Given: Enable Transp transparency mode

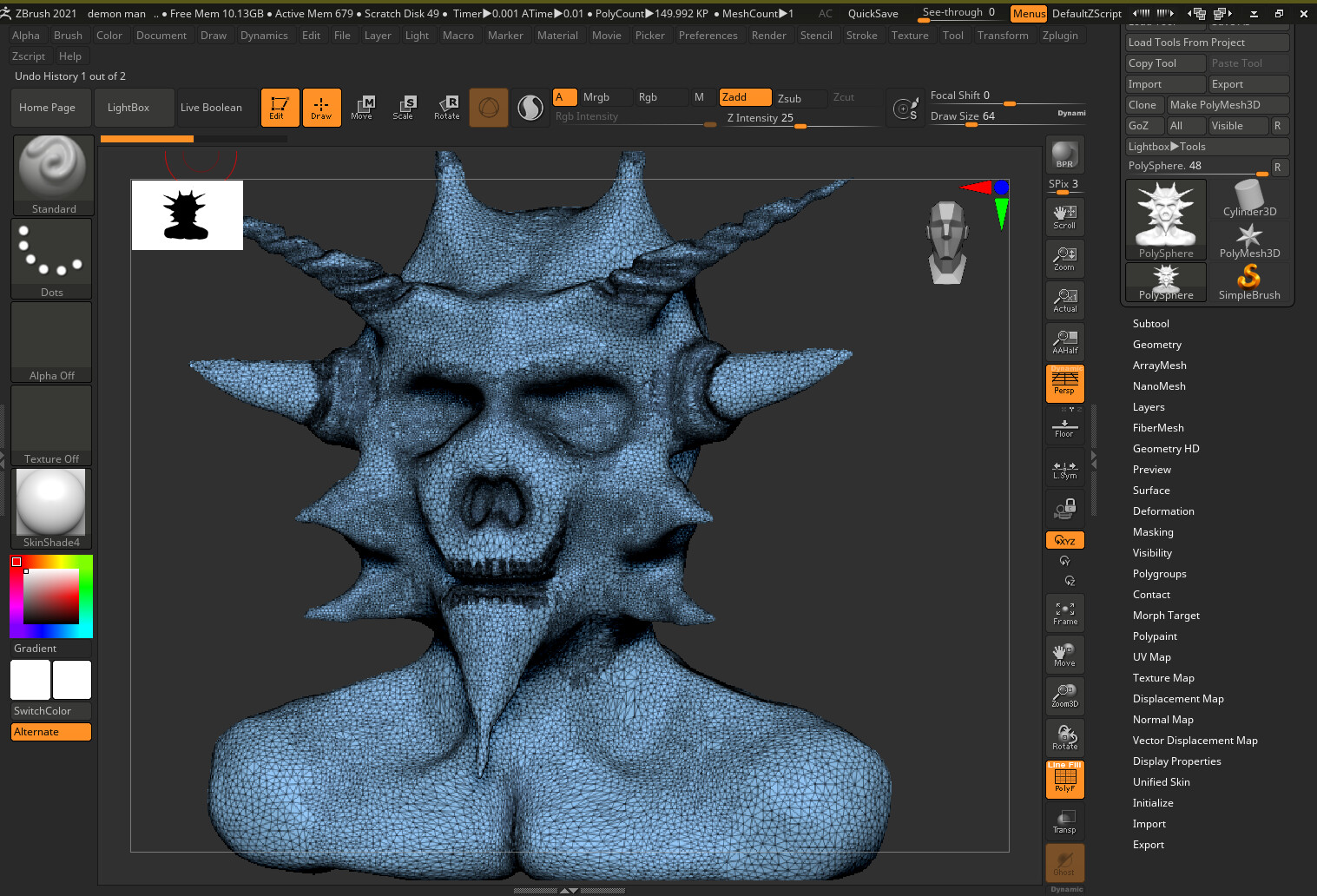Looking at the screenshot, I should point(1064,820).
